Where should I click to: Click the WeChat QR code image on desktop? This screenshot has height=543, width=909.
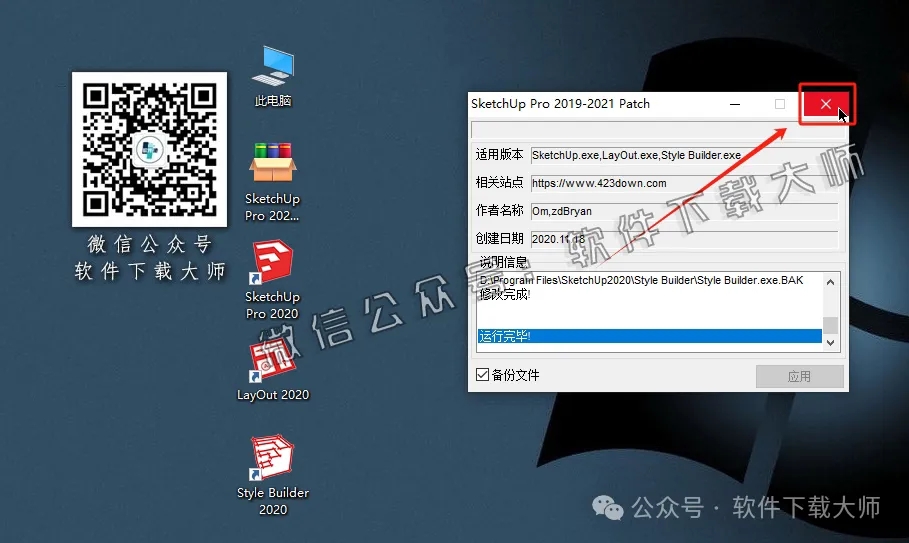pos(150,150)
